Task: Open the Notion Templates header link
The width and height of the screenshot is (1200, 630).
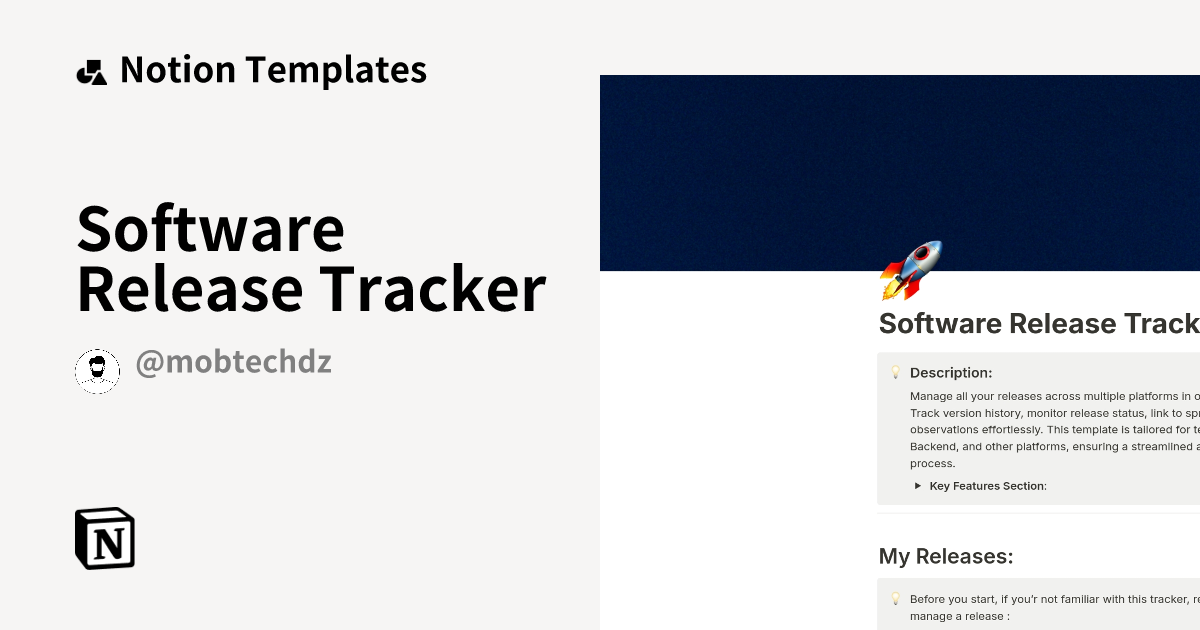Action: coord(273,69)
